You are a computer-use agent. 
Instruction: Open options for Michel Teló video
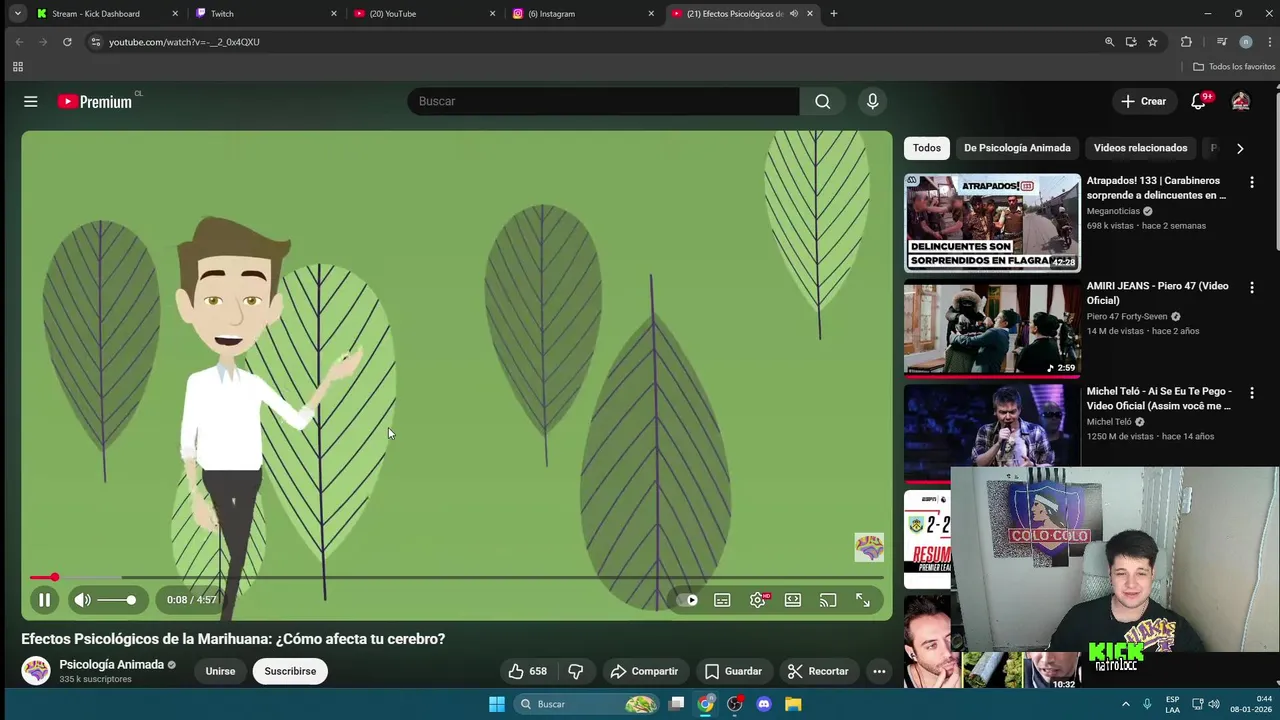1251,393
